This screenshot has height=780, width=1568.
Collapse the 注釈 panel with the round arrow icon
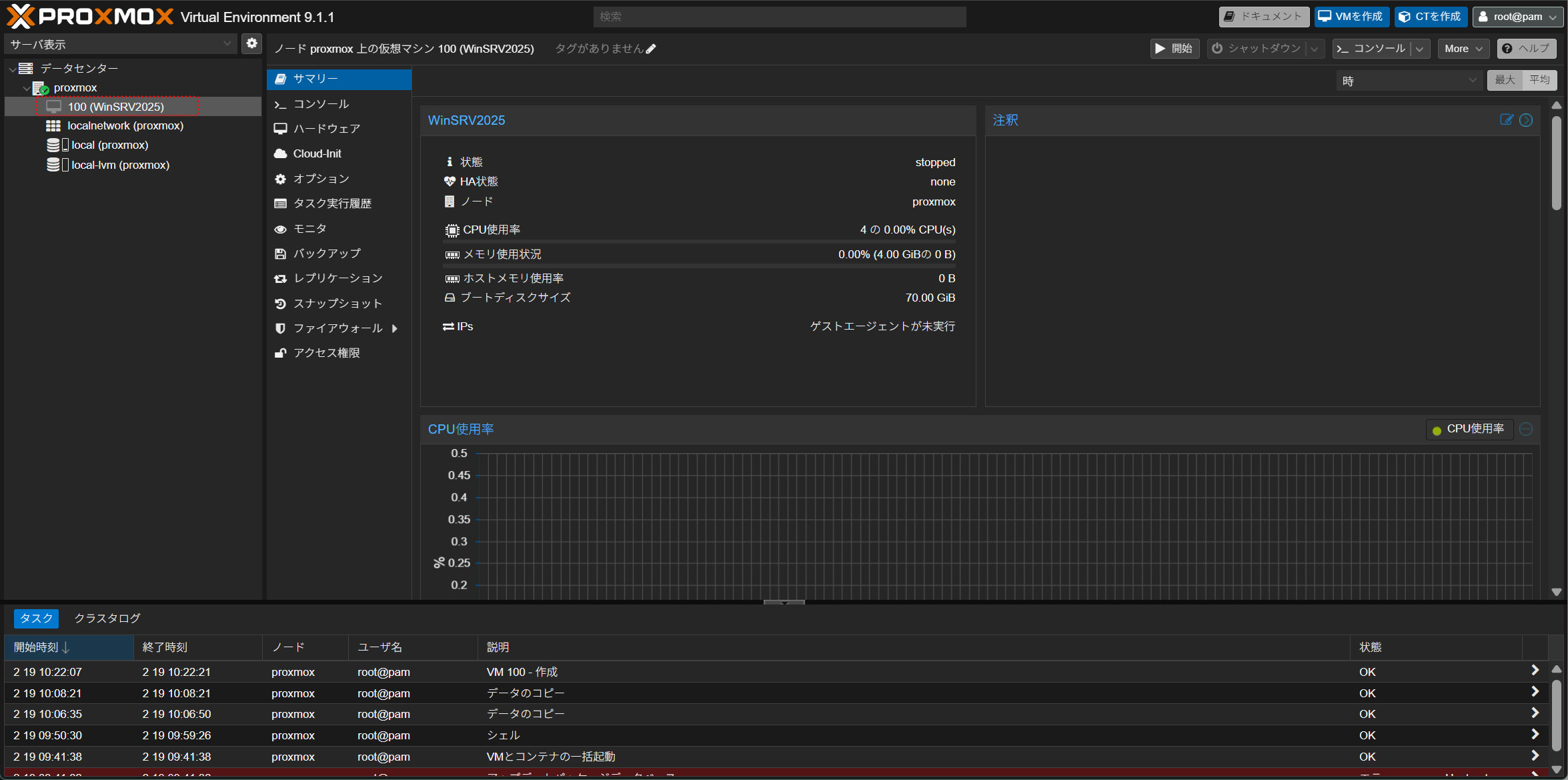tap(1526, 120)
